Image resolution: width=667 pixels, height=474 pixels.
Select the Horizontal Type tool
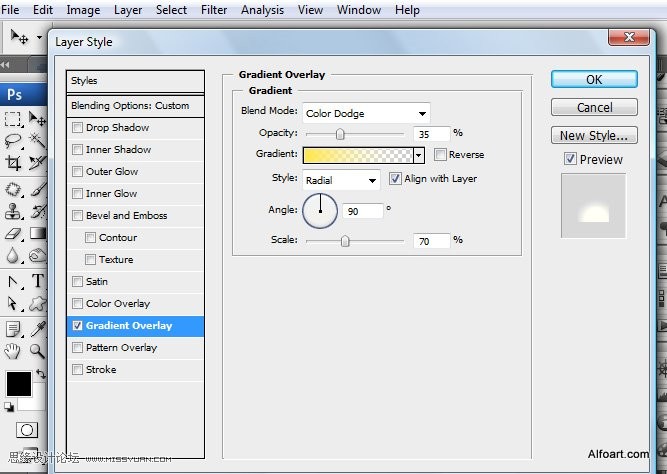pos(38,281)
